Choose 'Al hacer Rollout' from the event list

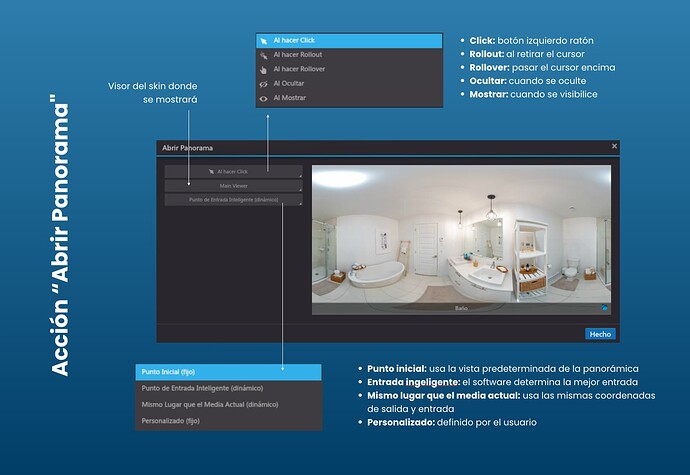(x=349, y=55)
